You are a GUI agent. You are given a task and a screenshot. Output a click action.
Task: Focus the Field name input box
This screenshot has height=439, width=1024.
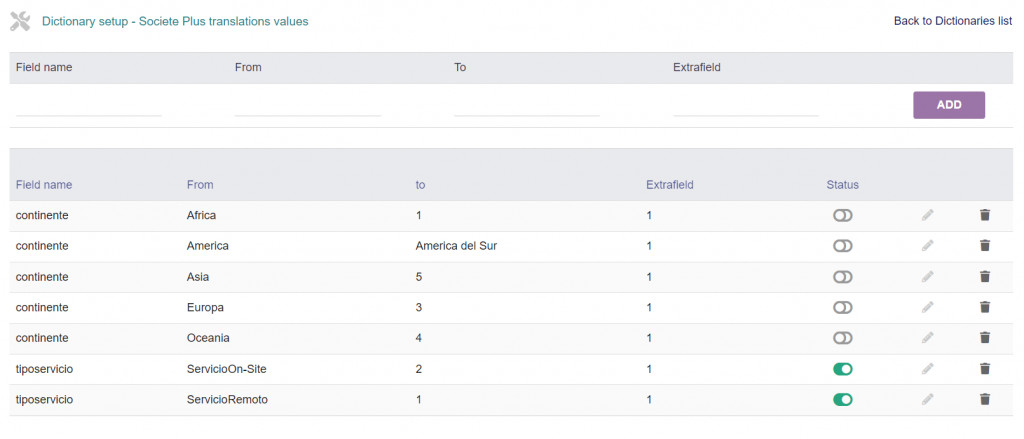tap(88, 105)
